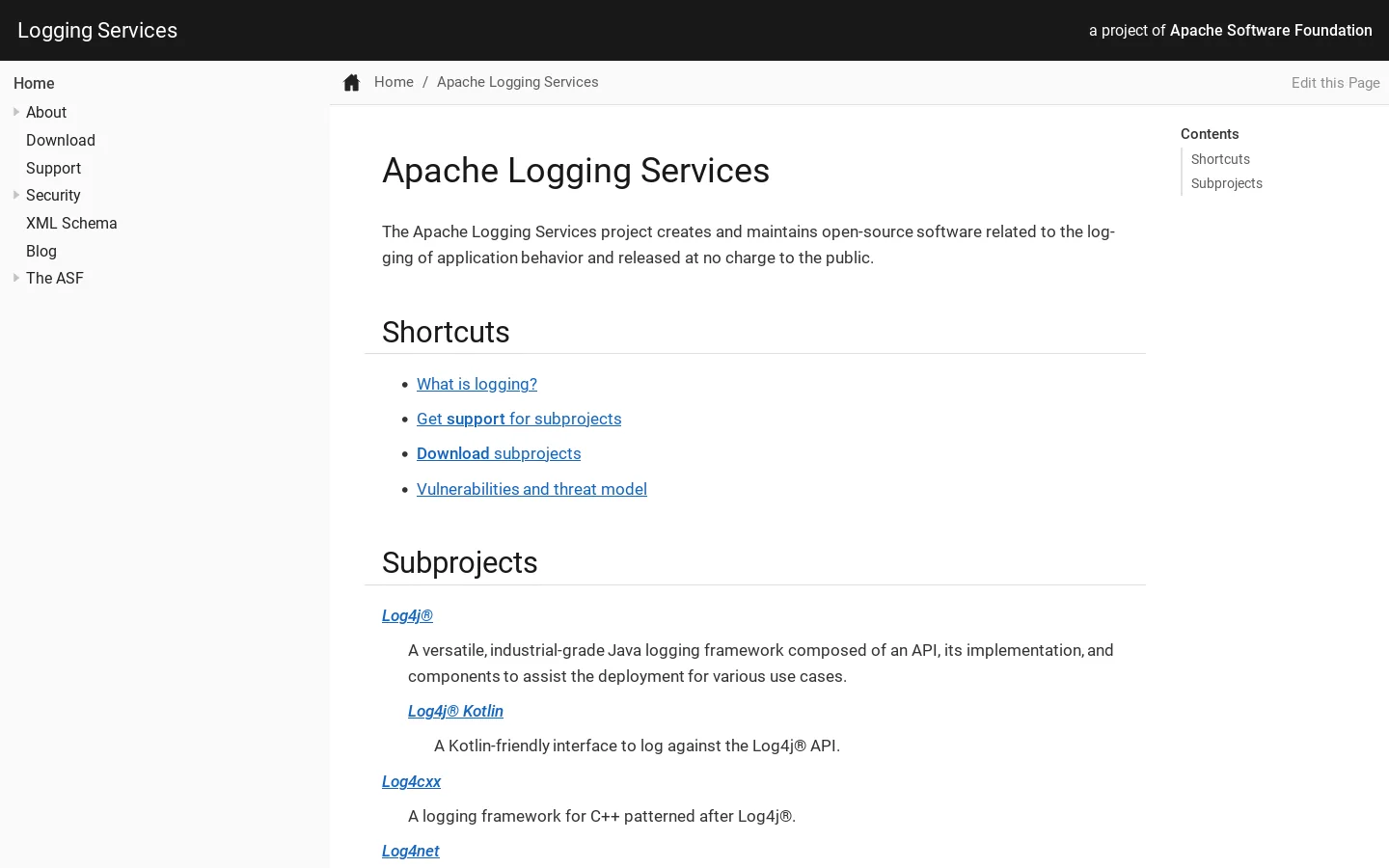
Task: Expand the Security sidebar section
Action: (16, 195)
